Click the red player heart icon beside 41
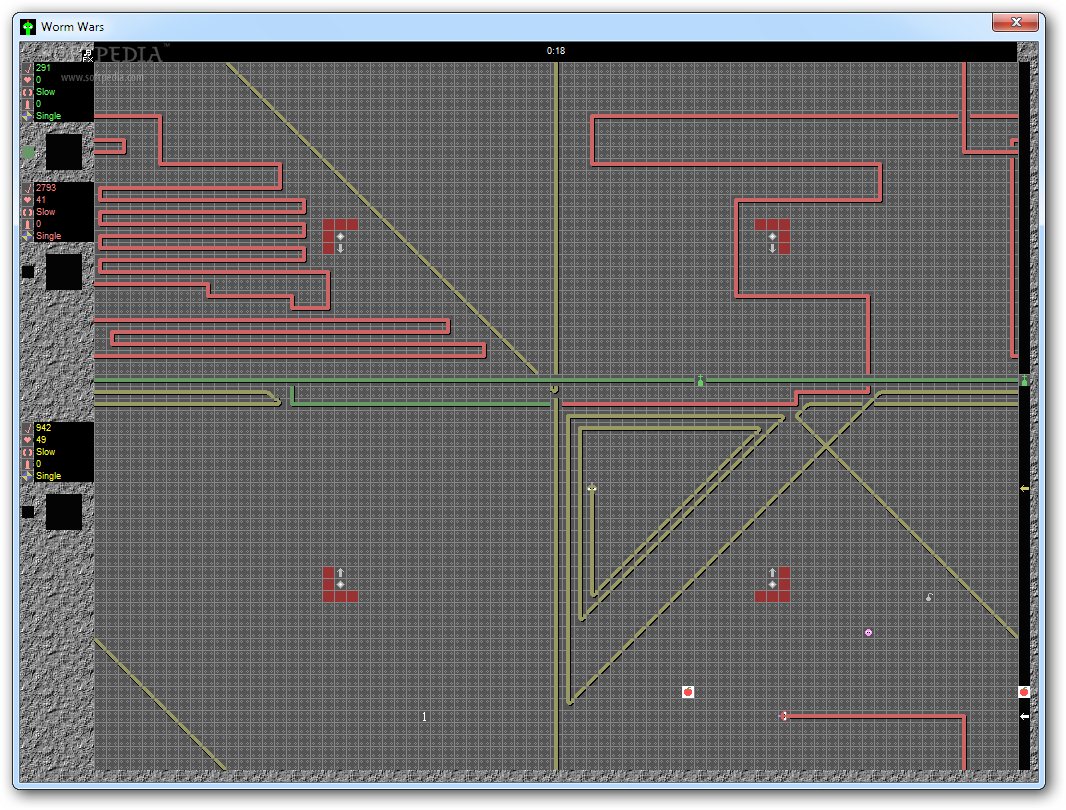 28,201
